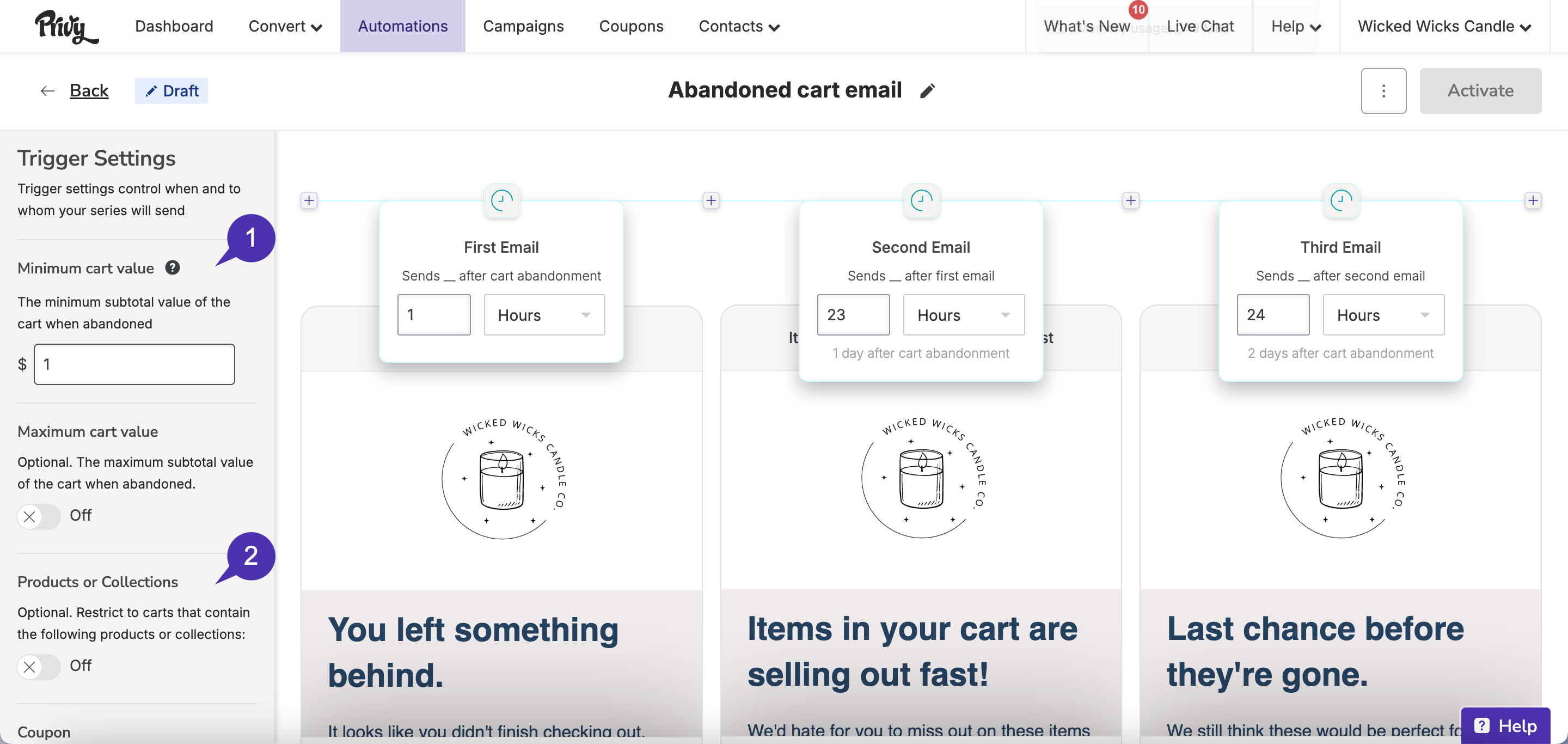Click the clock icon above Second Email
The width and height of the screenshot is (1568, 744).
921,200
